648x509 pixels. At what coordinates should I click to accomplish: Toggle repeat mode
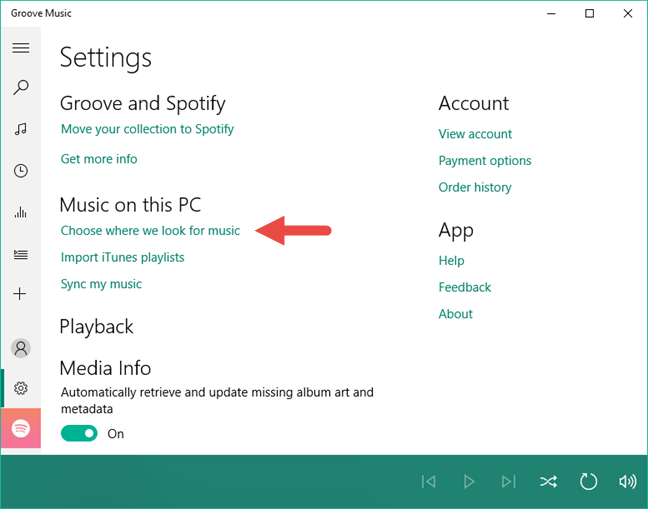coord(588,481)
